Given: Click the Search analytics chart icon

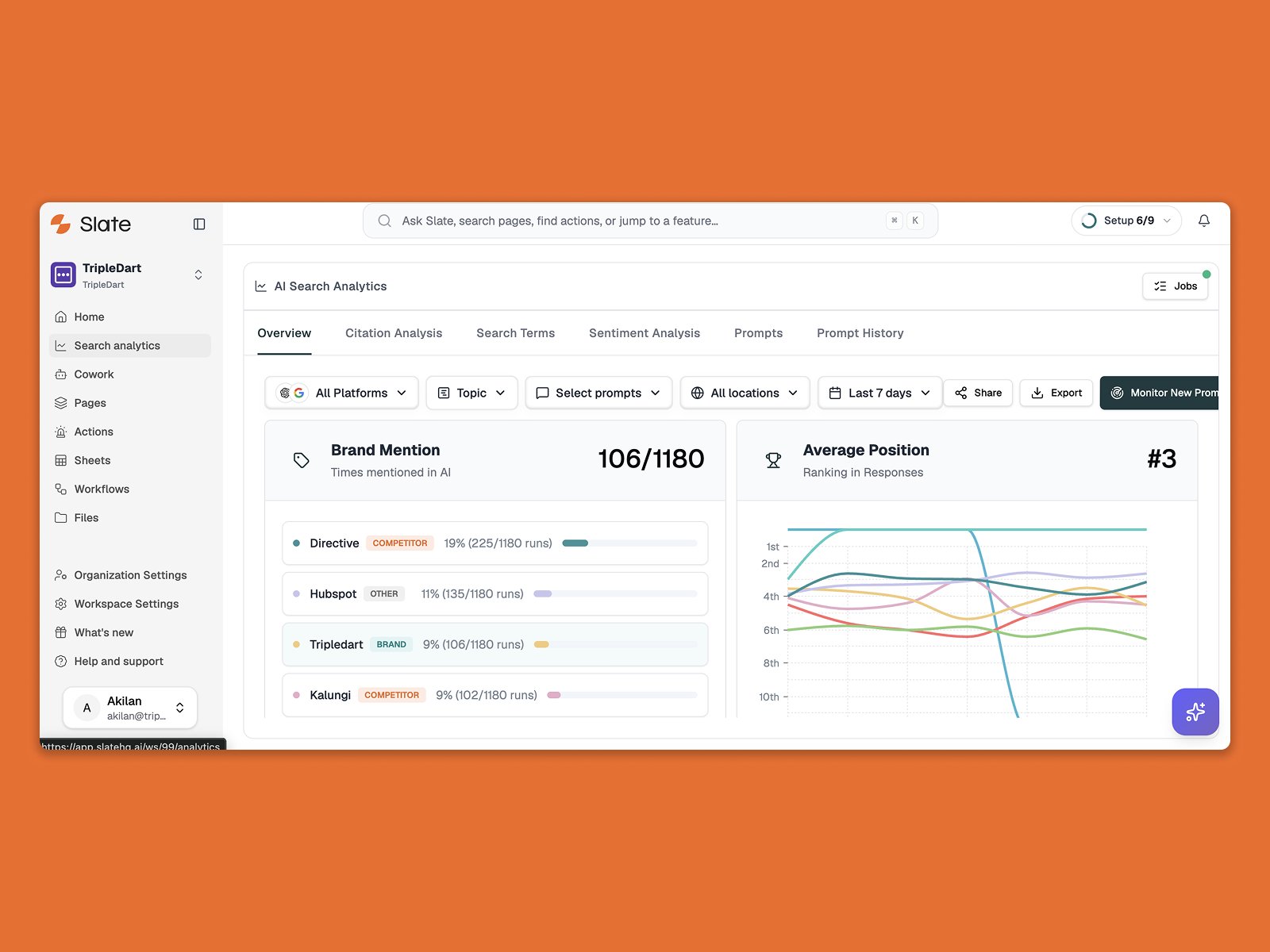Looking at the screenshot, I should point(61,346).
